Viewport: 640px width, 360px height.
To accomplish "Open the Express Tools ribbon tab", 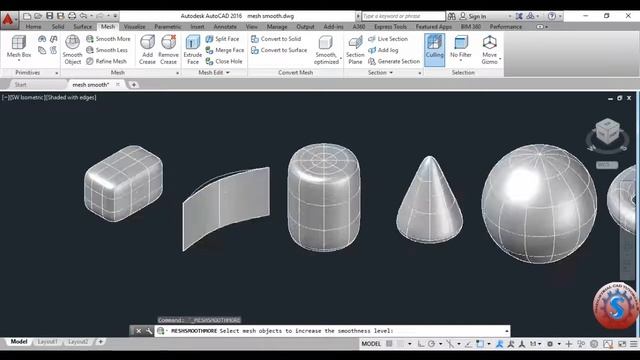I will click(x=390, y=27).
